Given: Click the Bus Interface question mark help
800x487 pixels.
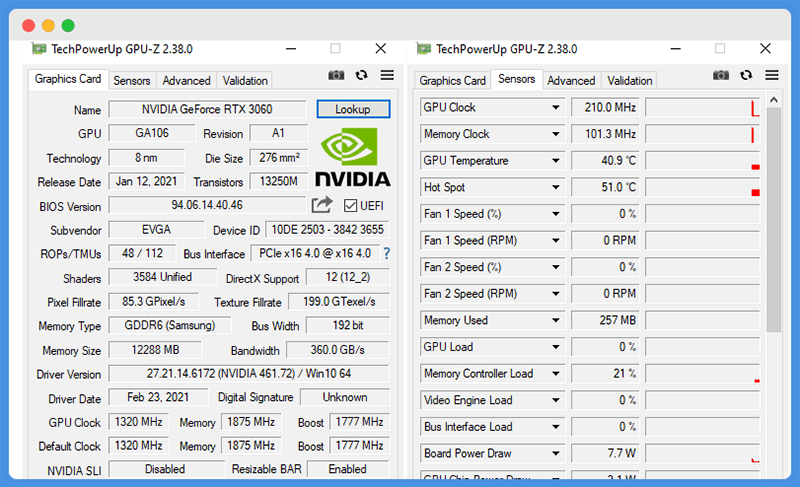Looking at the screenshot, I should pyautogui.click(x=387, y=253).
